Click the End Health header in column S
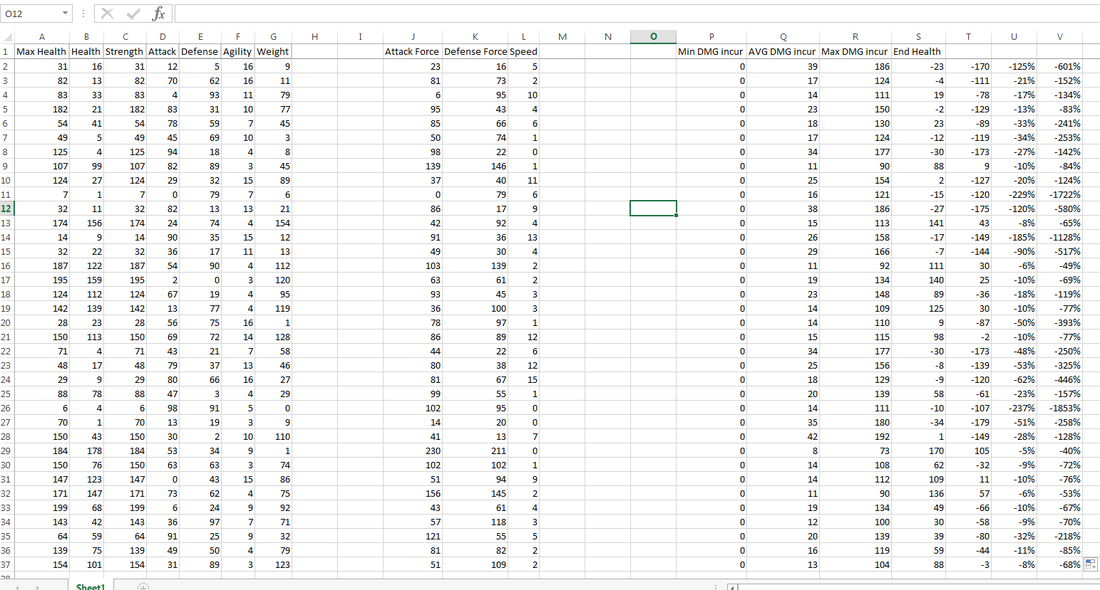The height and width of the screenshot is (590, 1100). [917, 51]
